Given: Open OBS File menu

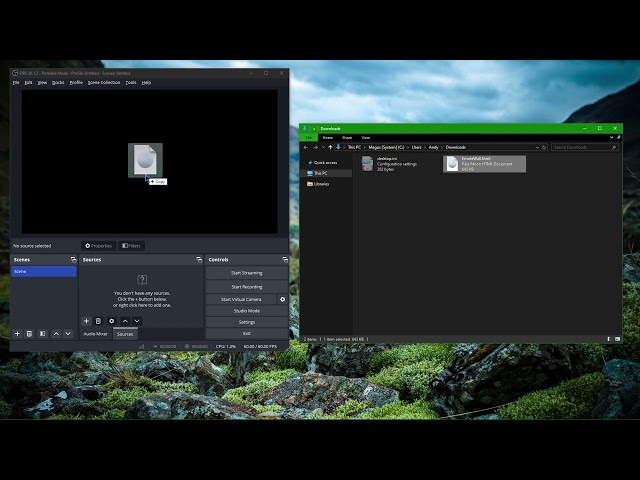Looking at the screenshot, I should pos(16,82).
